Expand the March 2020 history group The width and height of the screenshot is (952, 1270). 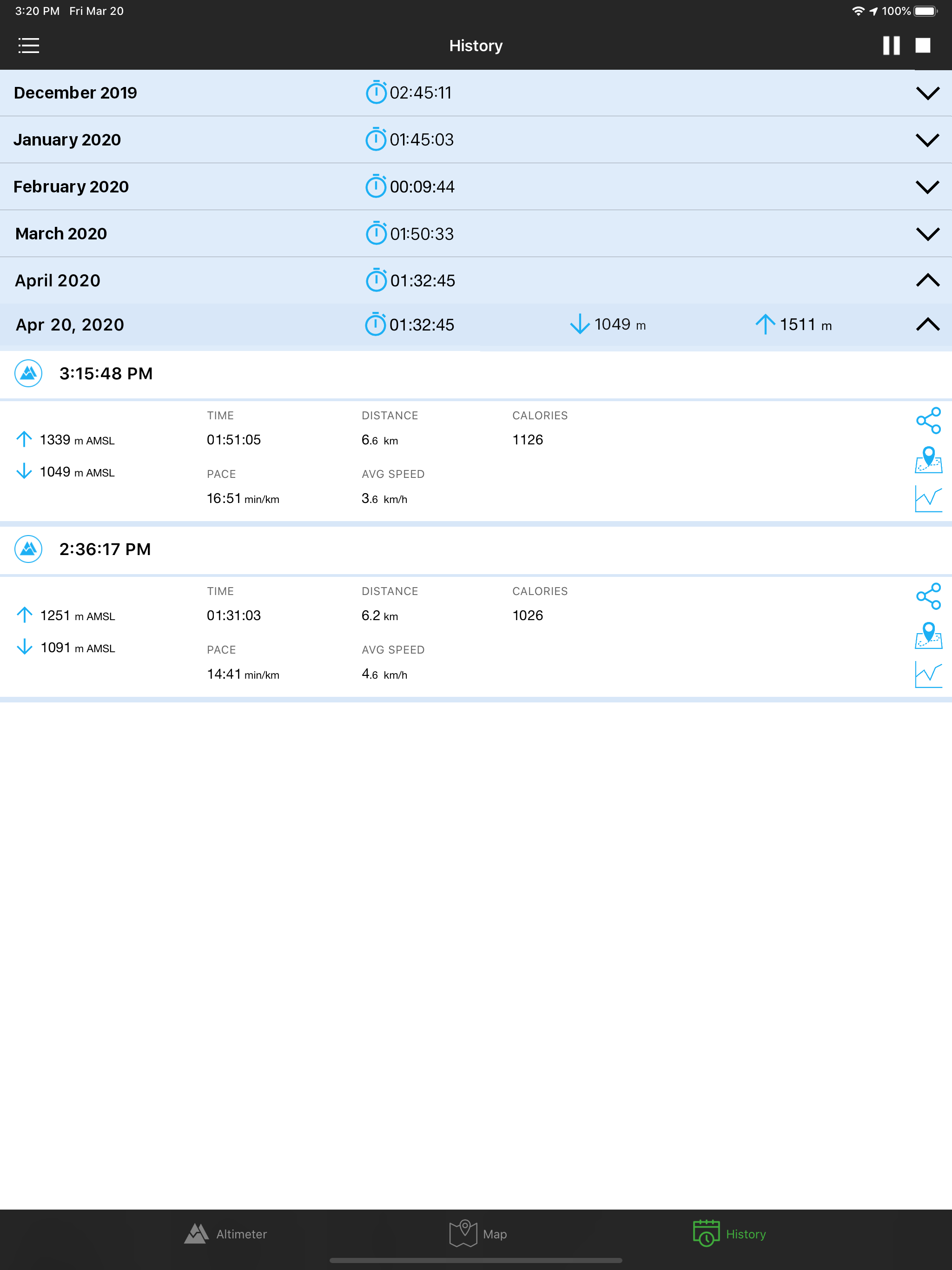click(927, 234)
